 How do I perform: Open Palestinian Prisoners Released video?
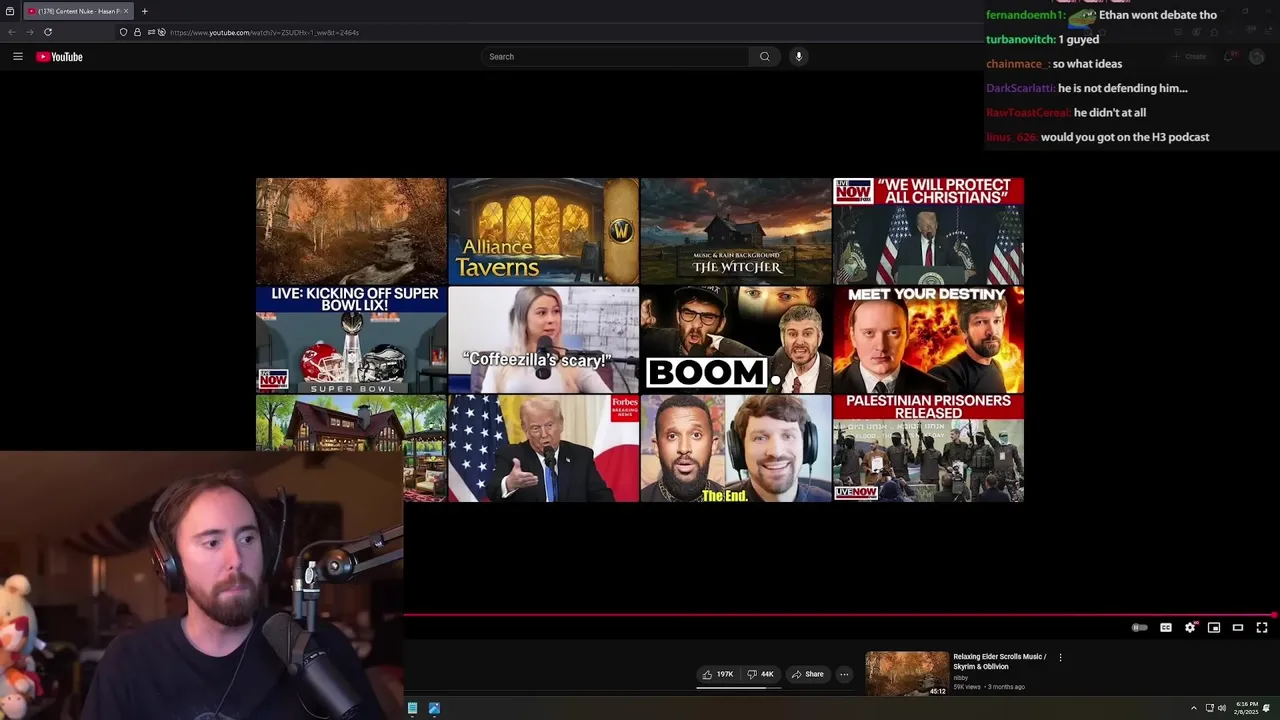(928, 447)
